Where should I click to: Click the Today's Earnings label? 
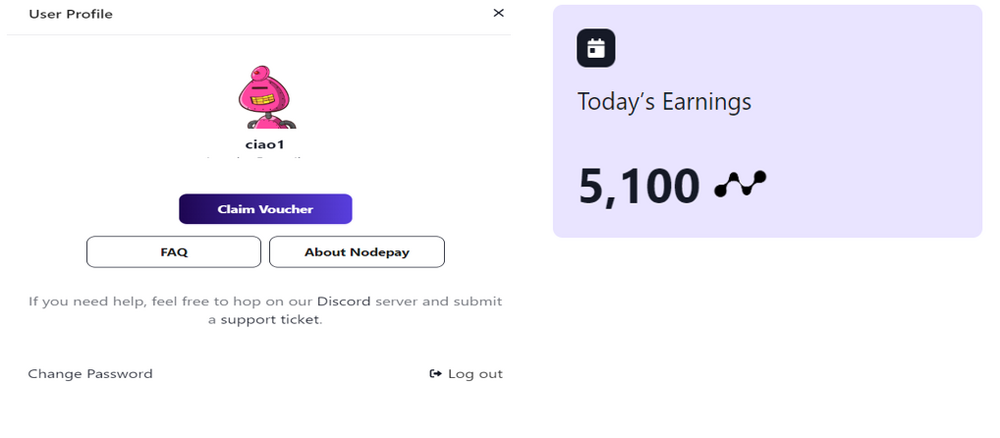coord(664,102)
